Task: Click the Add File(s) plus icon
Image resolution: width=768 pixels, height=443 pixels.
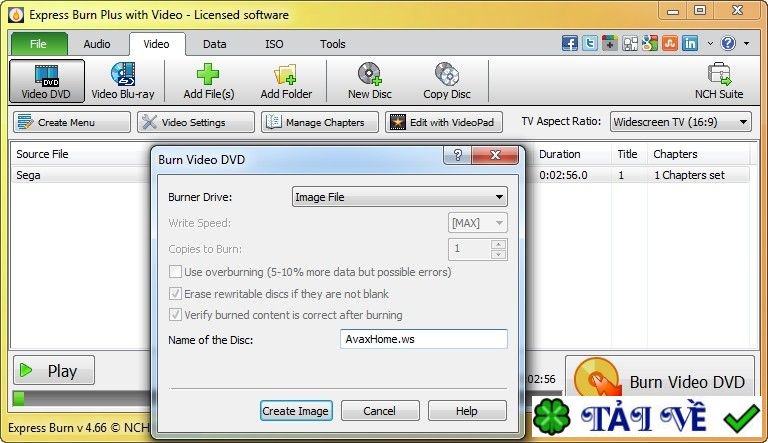Action: 208,74
